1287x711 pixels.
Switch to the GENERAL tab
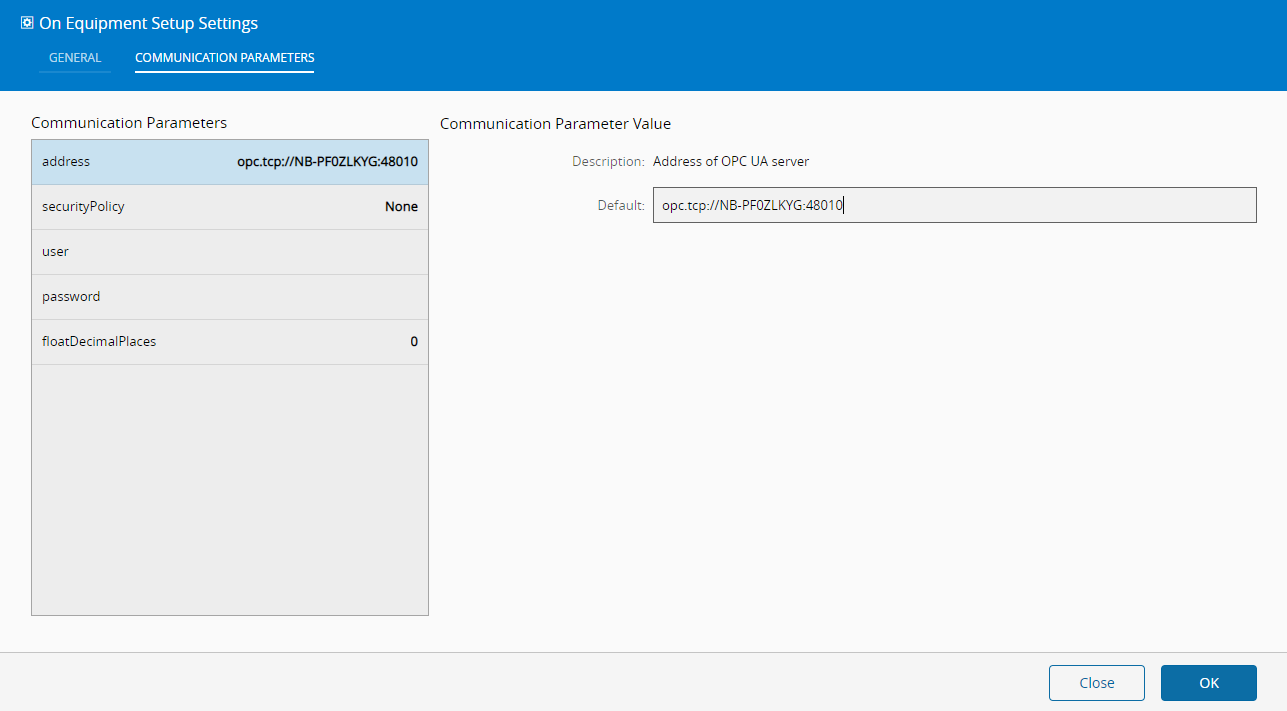(x=75, y=58)
